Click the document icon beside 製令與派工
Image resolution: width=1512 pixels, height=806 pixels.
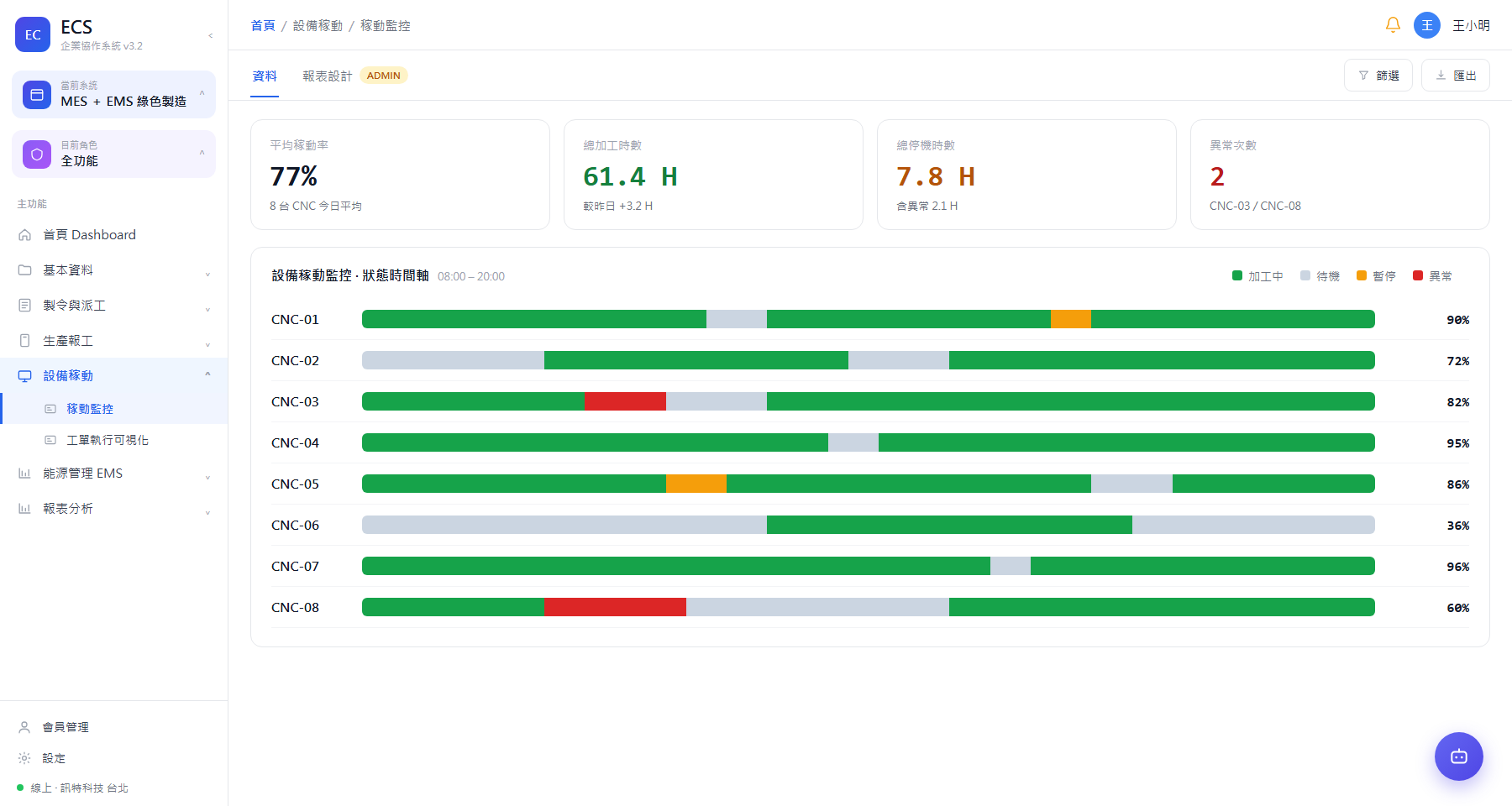click(24, 306)
